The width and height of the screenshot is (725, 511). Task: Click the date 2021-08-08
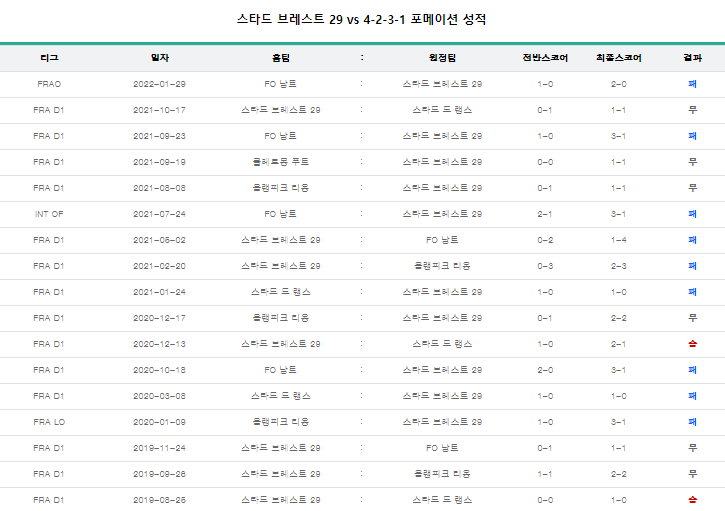click(160, 188)
